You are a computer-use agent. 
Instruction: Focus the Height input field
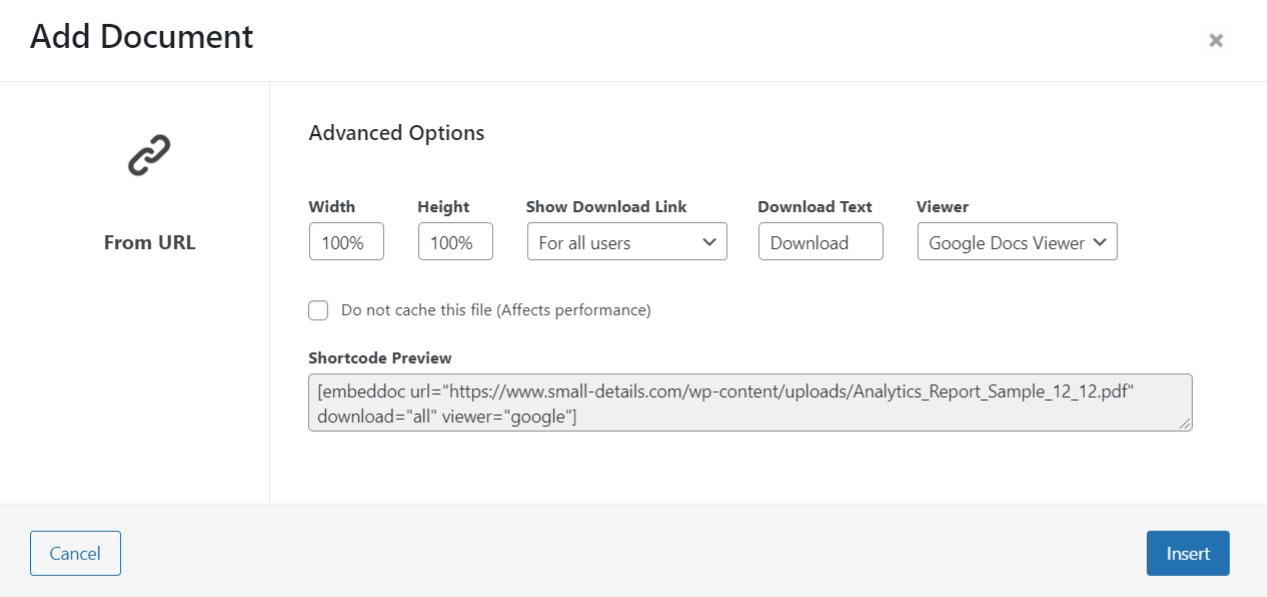(455, 242)
